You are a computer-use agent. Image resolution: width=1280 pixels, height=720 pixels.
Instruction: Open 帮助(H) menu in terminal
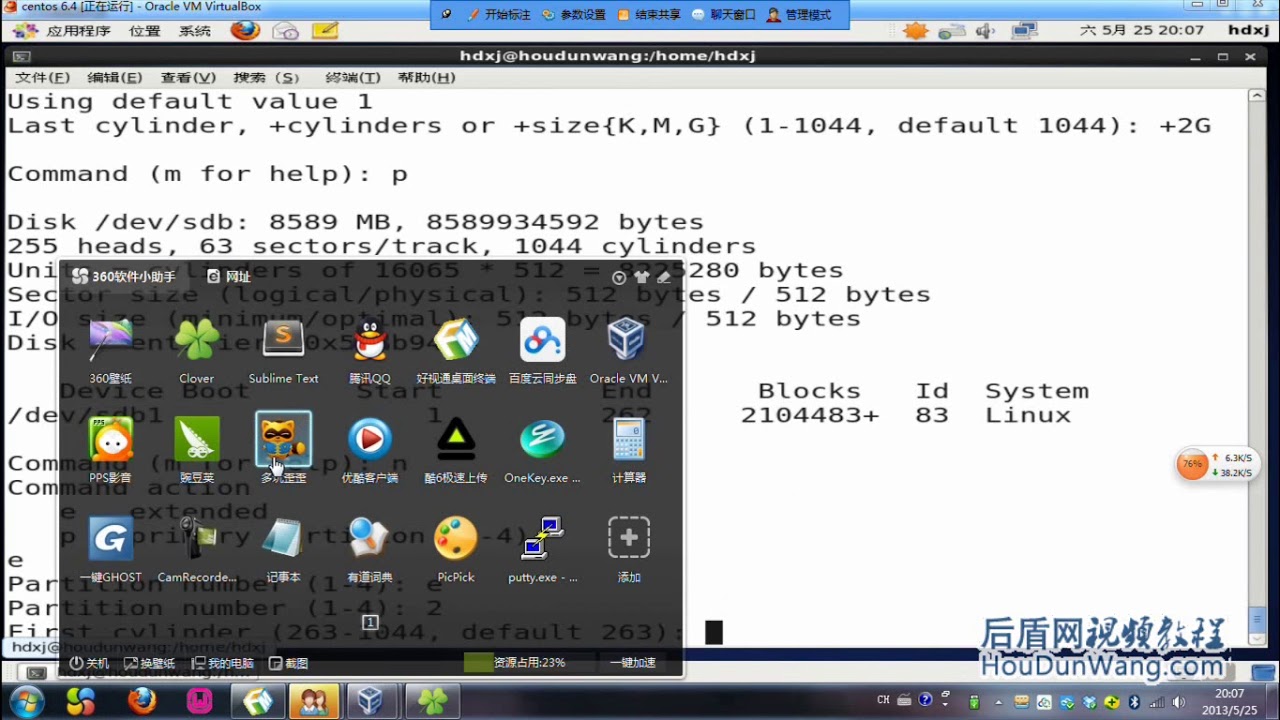pos(427,78)
